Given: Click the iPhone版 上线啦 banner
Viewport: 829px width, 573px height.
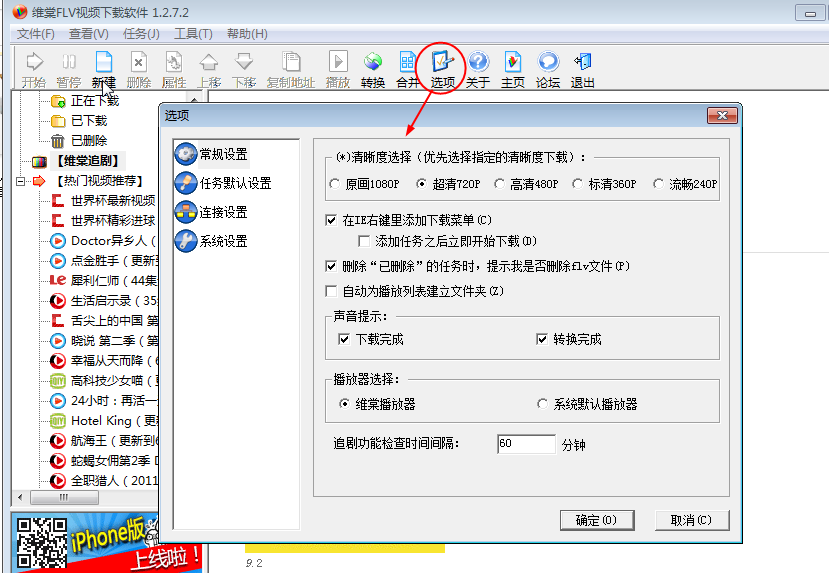Looking at the screenshot, I should tap(106, 542).
